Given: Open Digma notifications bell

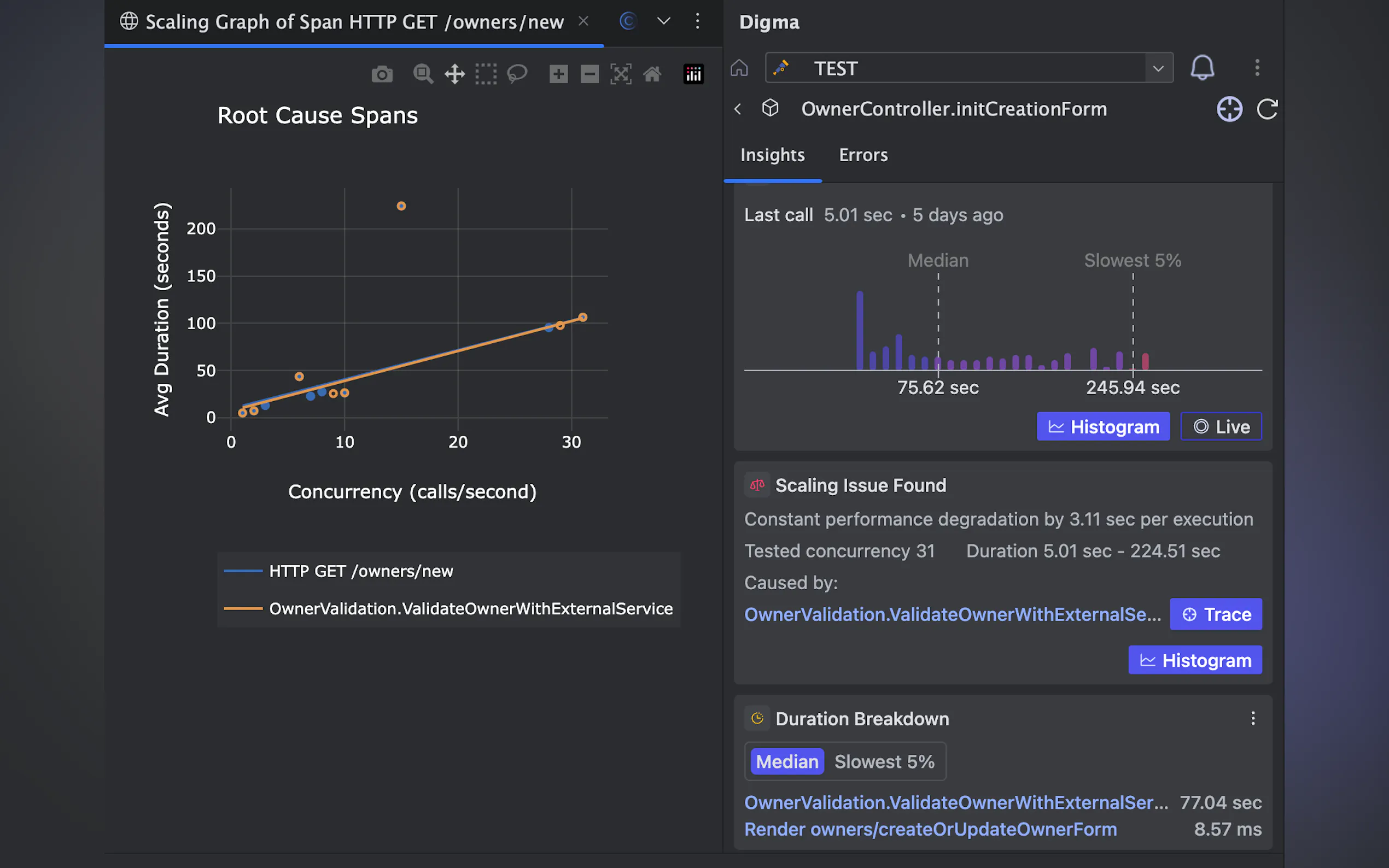Looking at the screenshot, I should (x=1202, y=68).
